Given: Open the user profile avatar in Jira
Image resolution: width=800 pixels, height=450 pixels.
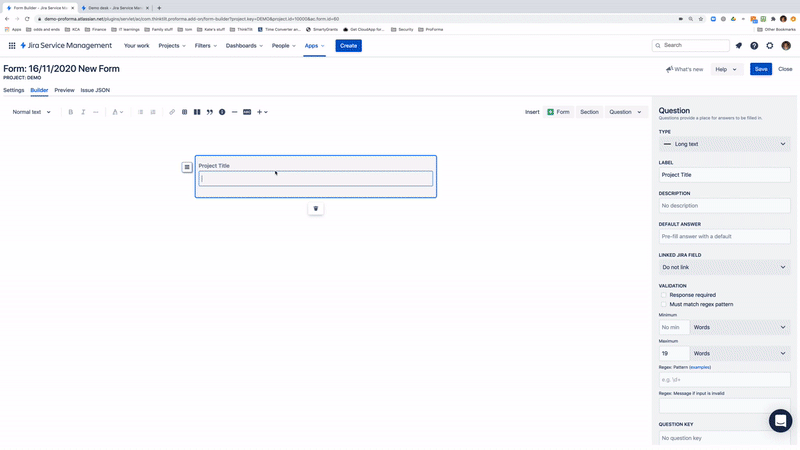Looking at the screenshot, I should click(786, 45).
